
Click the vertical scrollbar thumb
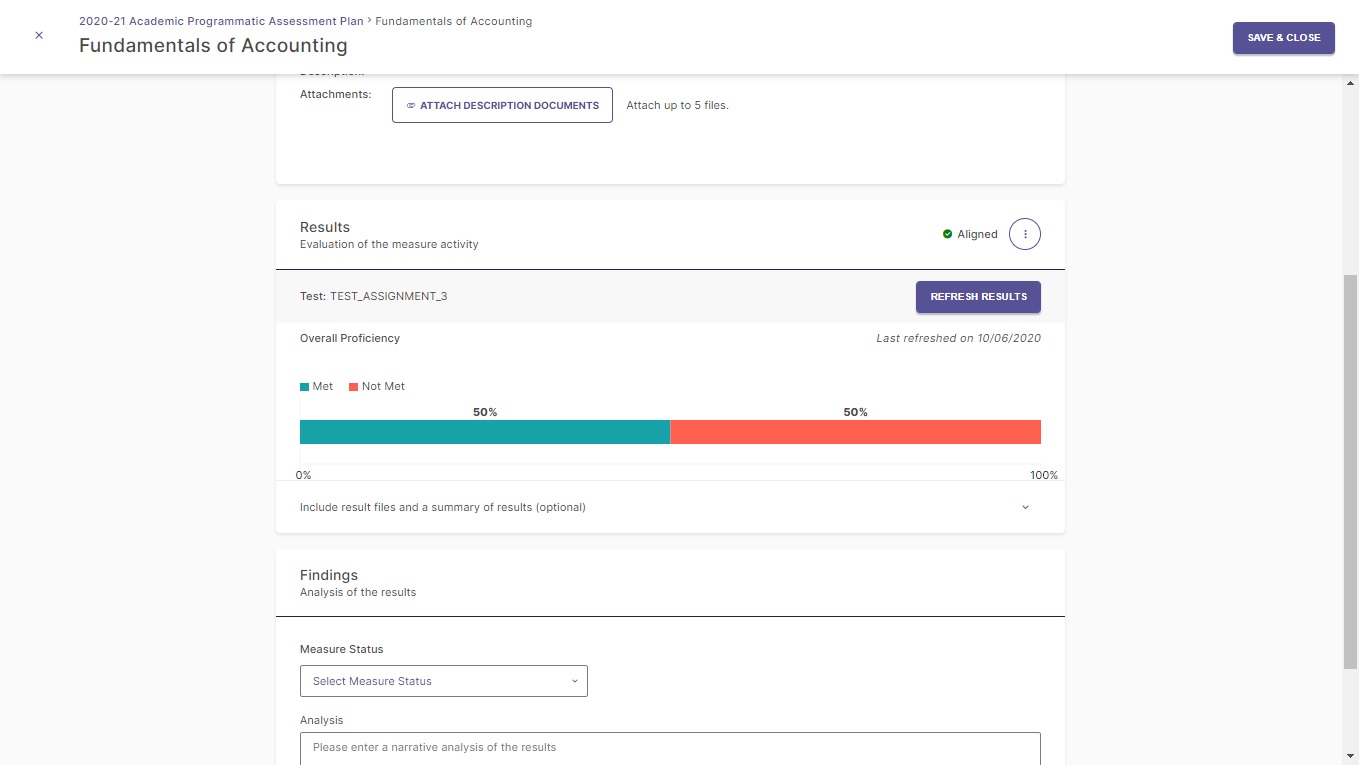1350,470
